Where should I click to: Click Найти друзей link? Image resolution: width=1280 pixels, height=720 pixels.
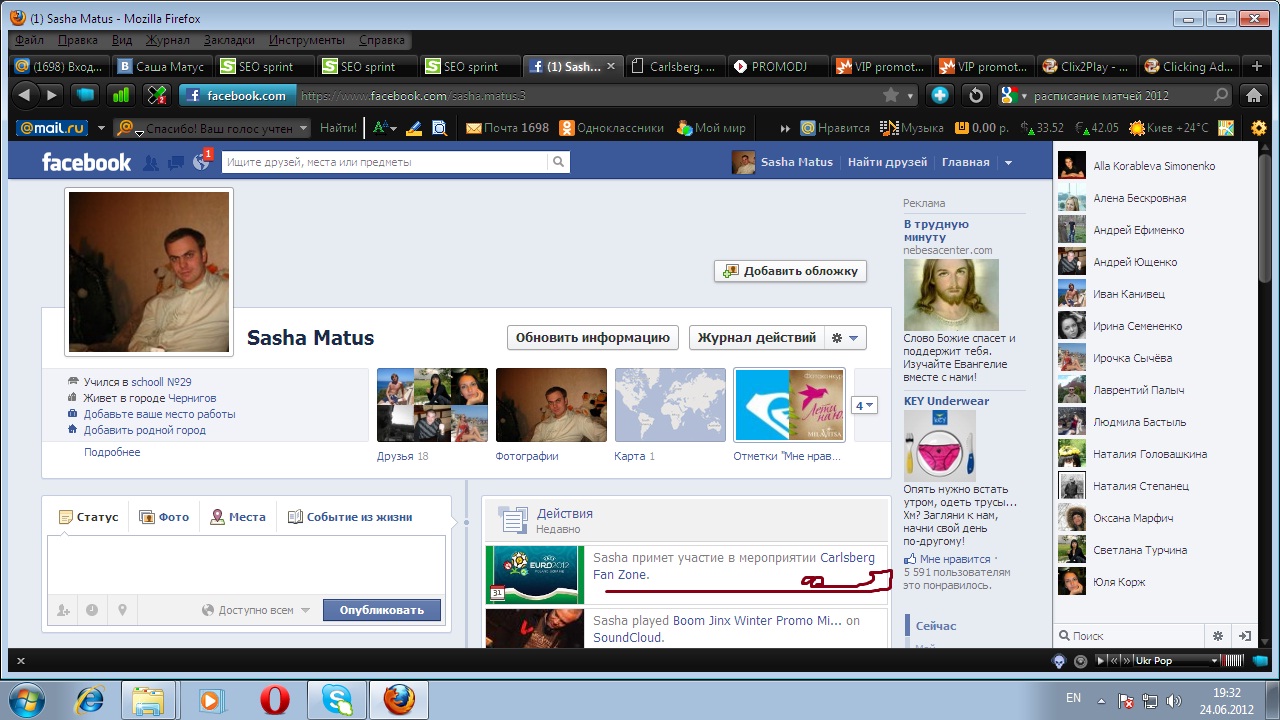(x=887, y=162)
